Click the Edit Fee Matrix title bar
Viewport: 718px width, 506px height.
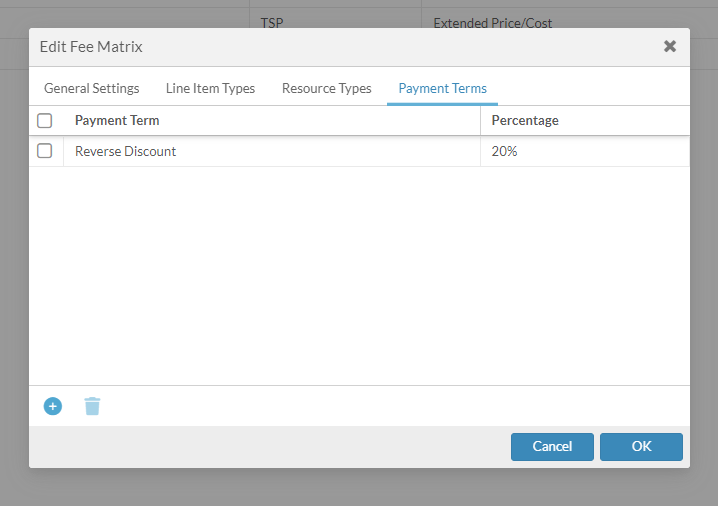[300, 46]
